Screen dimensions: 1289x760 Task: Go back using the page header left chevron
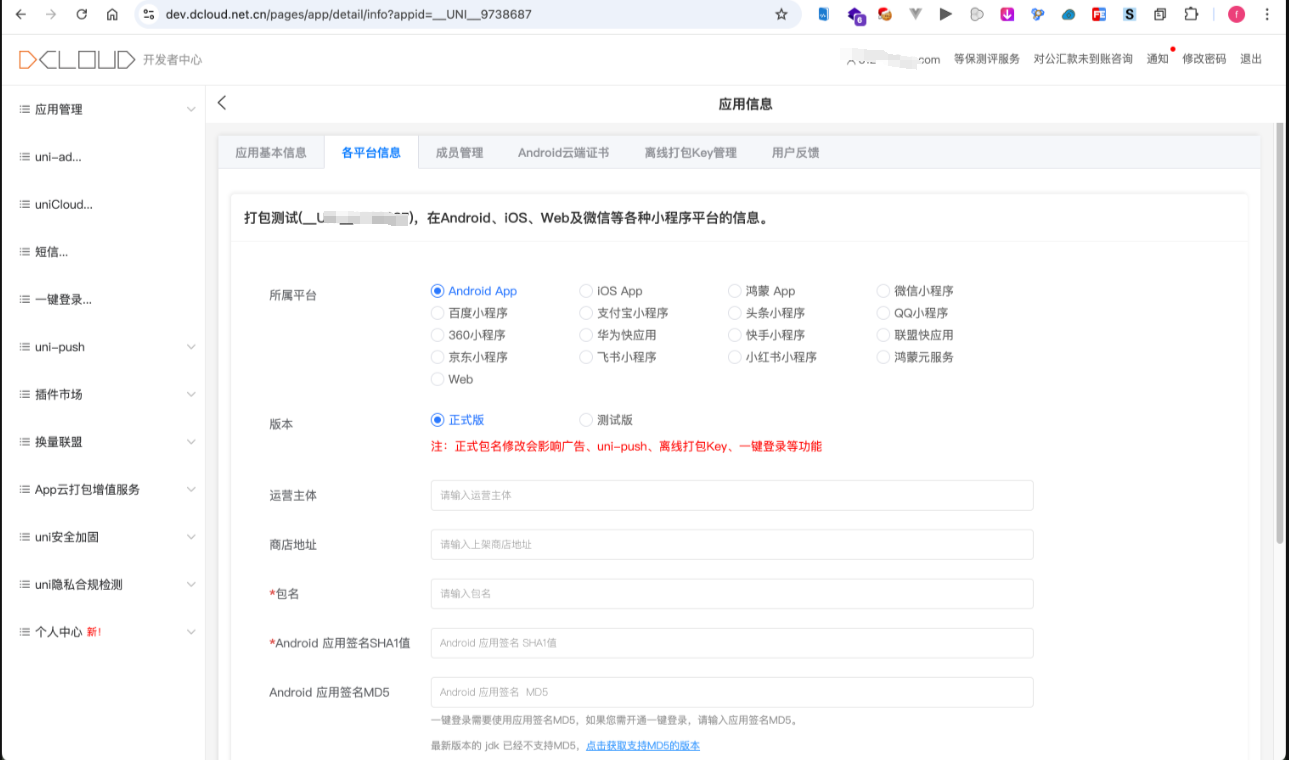[x=222, y=102]
